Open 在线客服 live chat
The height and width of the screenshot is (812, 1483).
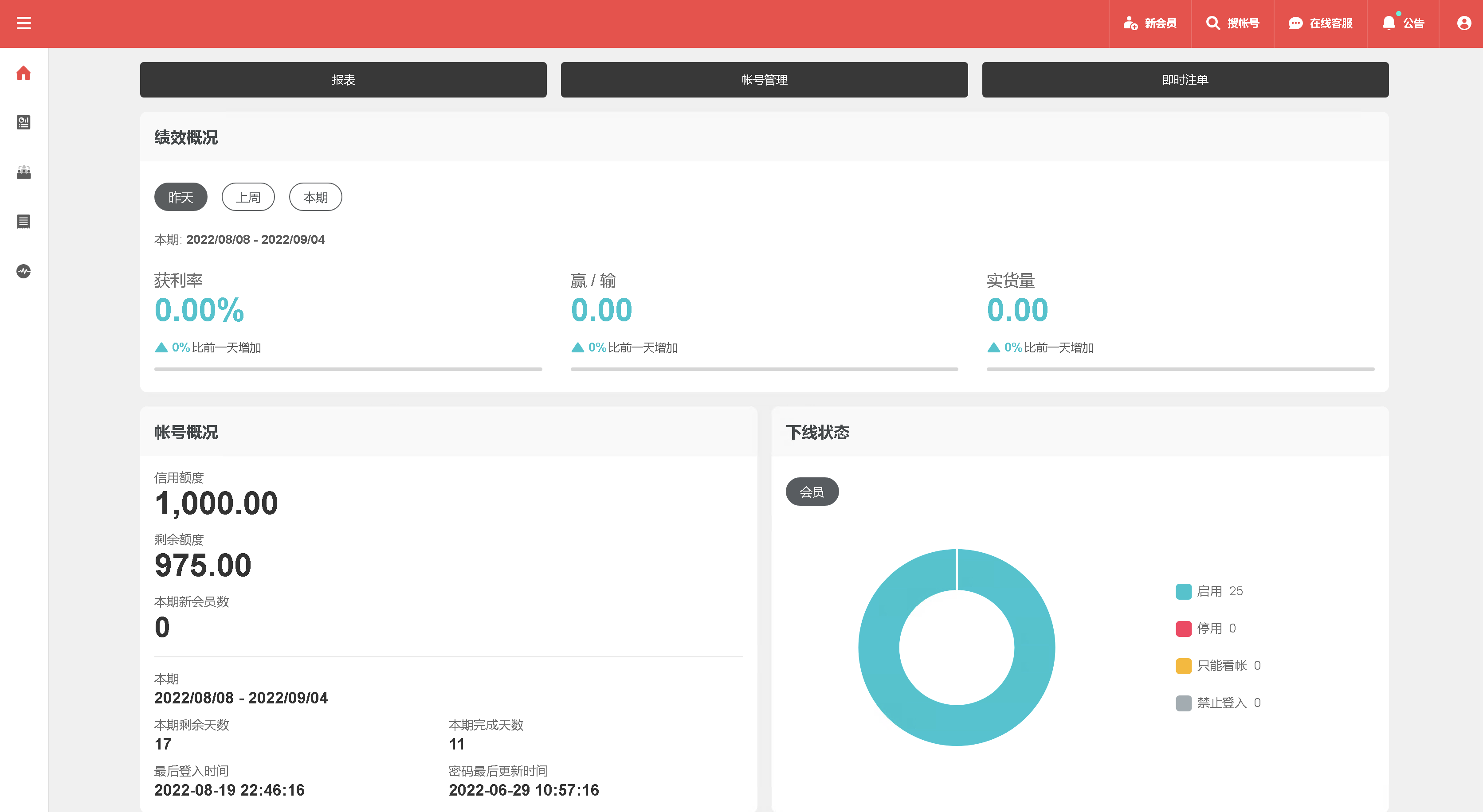click(x=1320, y=23)
